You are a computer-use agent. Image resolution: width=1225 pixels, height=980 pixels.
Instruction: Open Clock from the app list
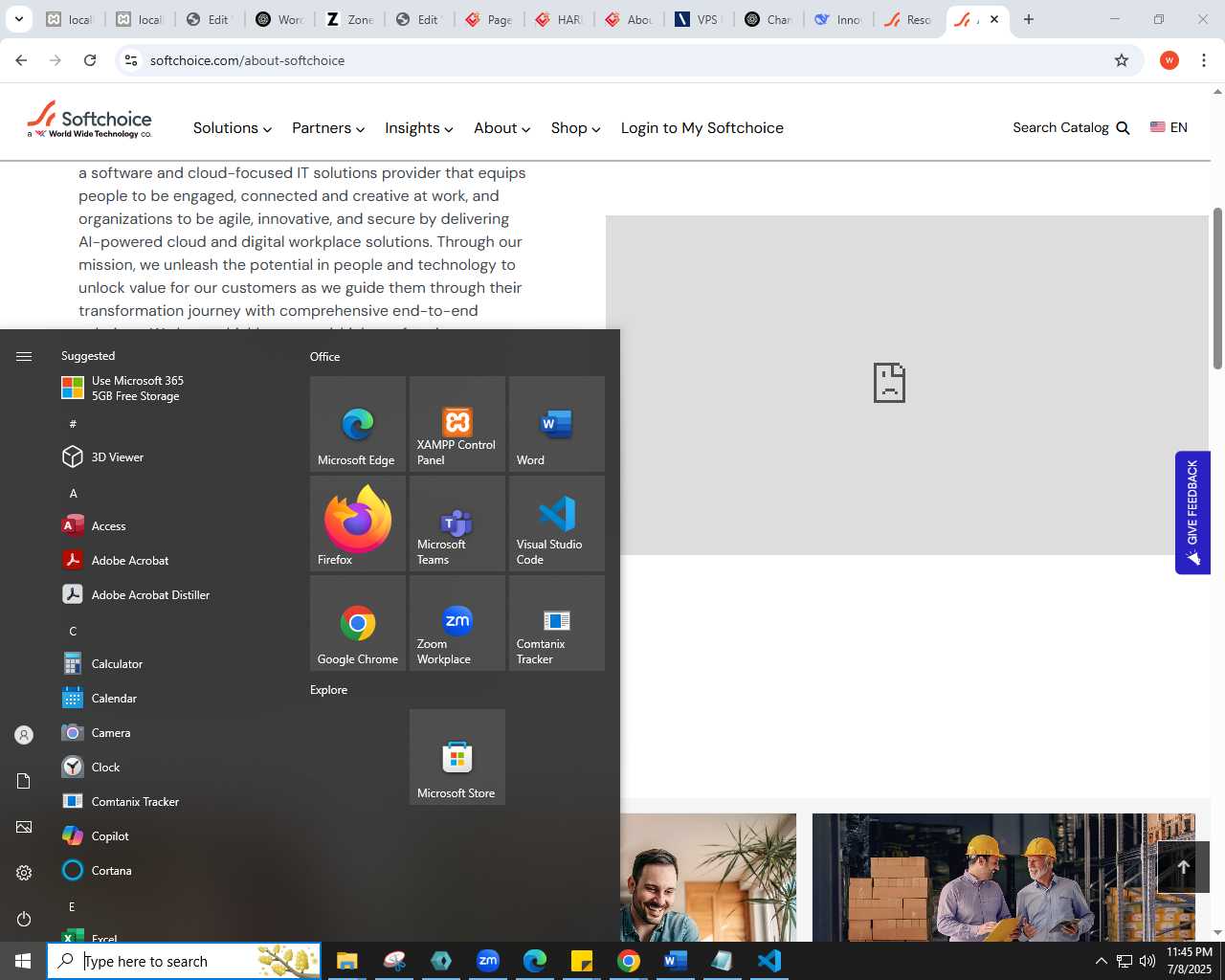tap(172, 768)
